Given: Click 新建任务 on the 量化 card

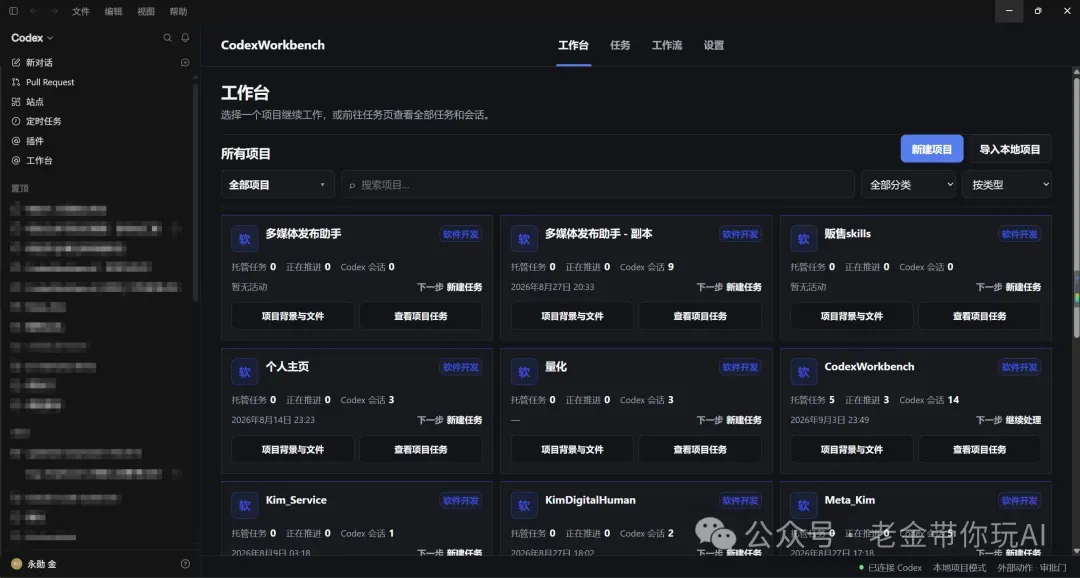Looking at the screenshot, I should tap(744, 420).
